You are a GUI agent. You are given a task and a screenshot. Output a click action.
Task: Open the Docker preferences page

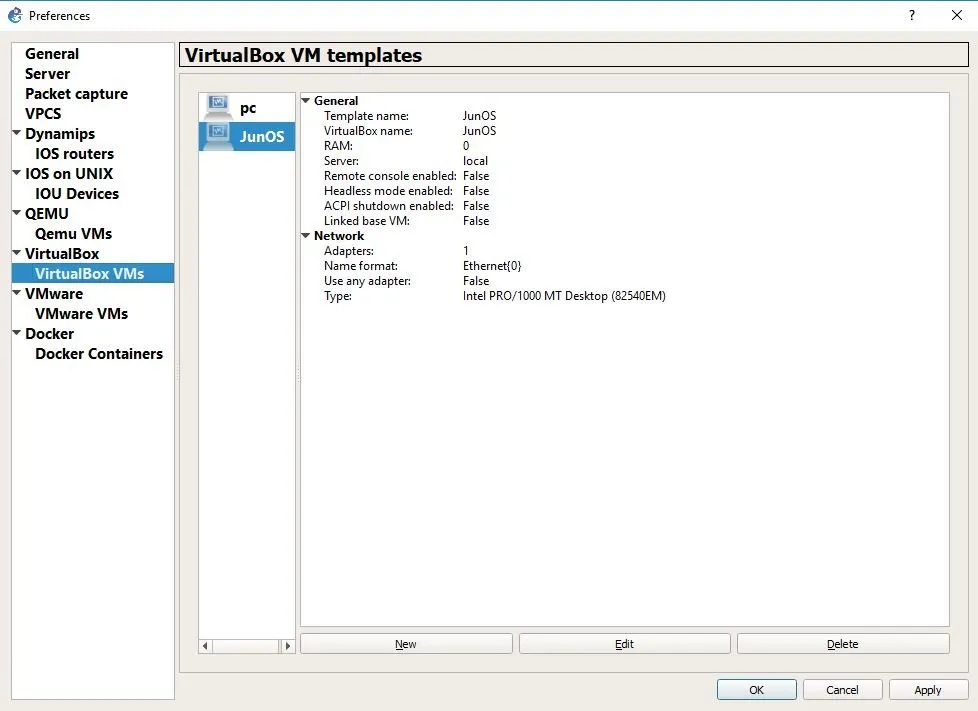49,333
